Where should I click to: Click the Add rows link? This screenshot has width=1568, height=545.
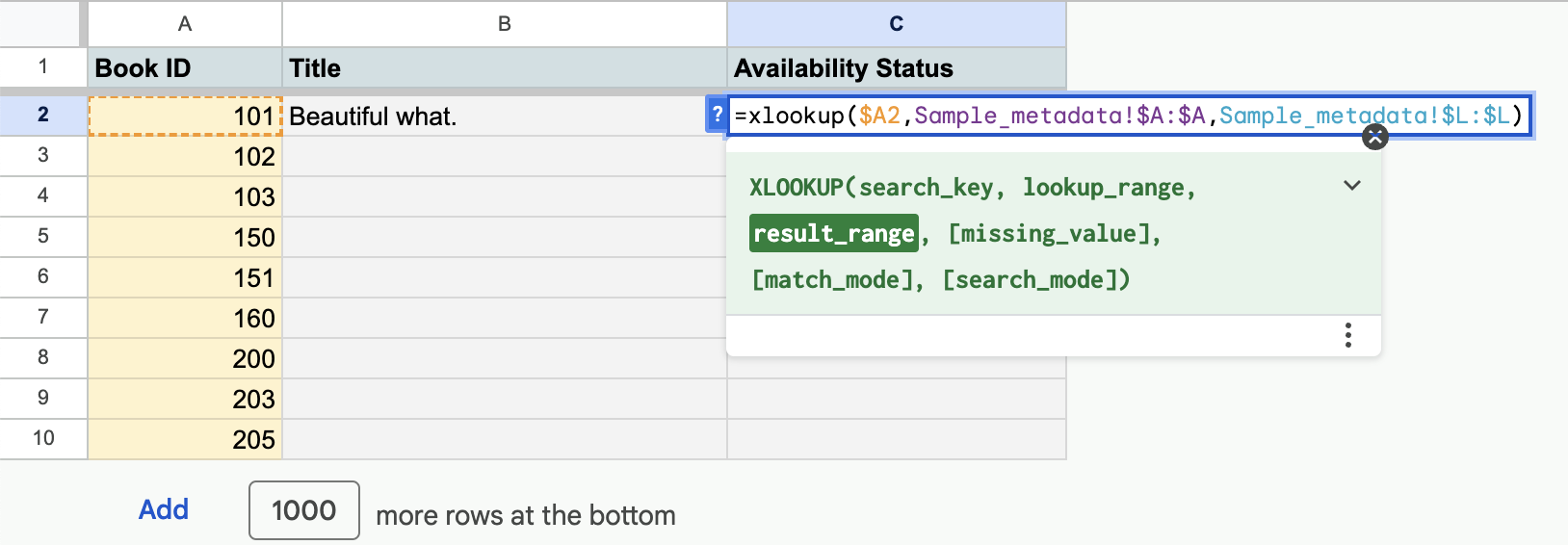pos(164,509)
